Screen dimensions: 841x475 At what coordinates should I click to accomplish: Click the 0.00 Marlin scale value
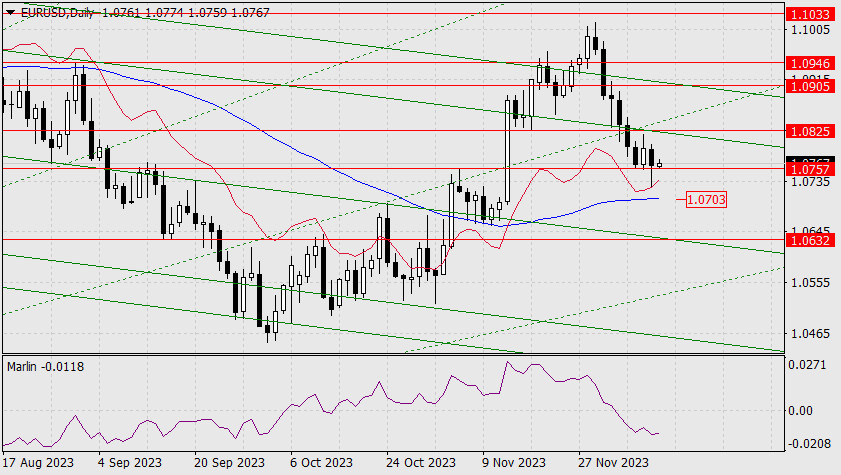[800, 411]
